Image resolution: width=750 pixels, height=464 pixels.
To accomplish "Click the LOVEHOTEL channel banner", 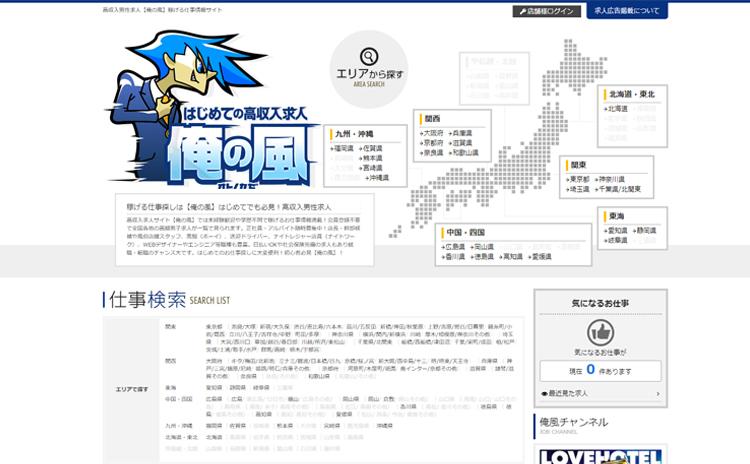I will pyautogui.click(x=599, y=456).
